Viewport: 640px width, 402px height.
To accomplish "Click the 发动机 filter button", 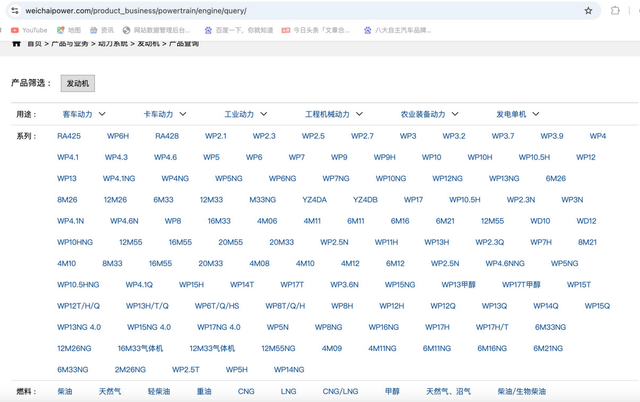I will (77, 83).
